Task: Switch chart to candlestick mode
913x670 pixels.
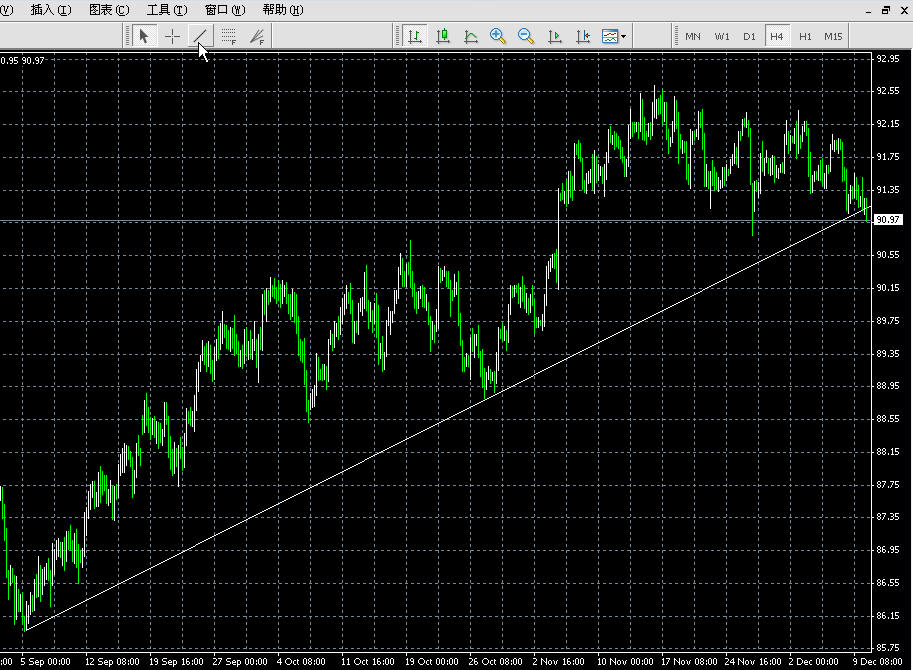Action: (x=443, y=36)
